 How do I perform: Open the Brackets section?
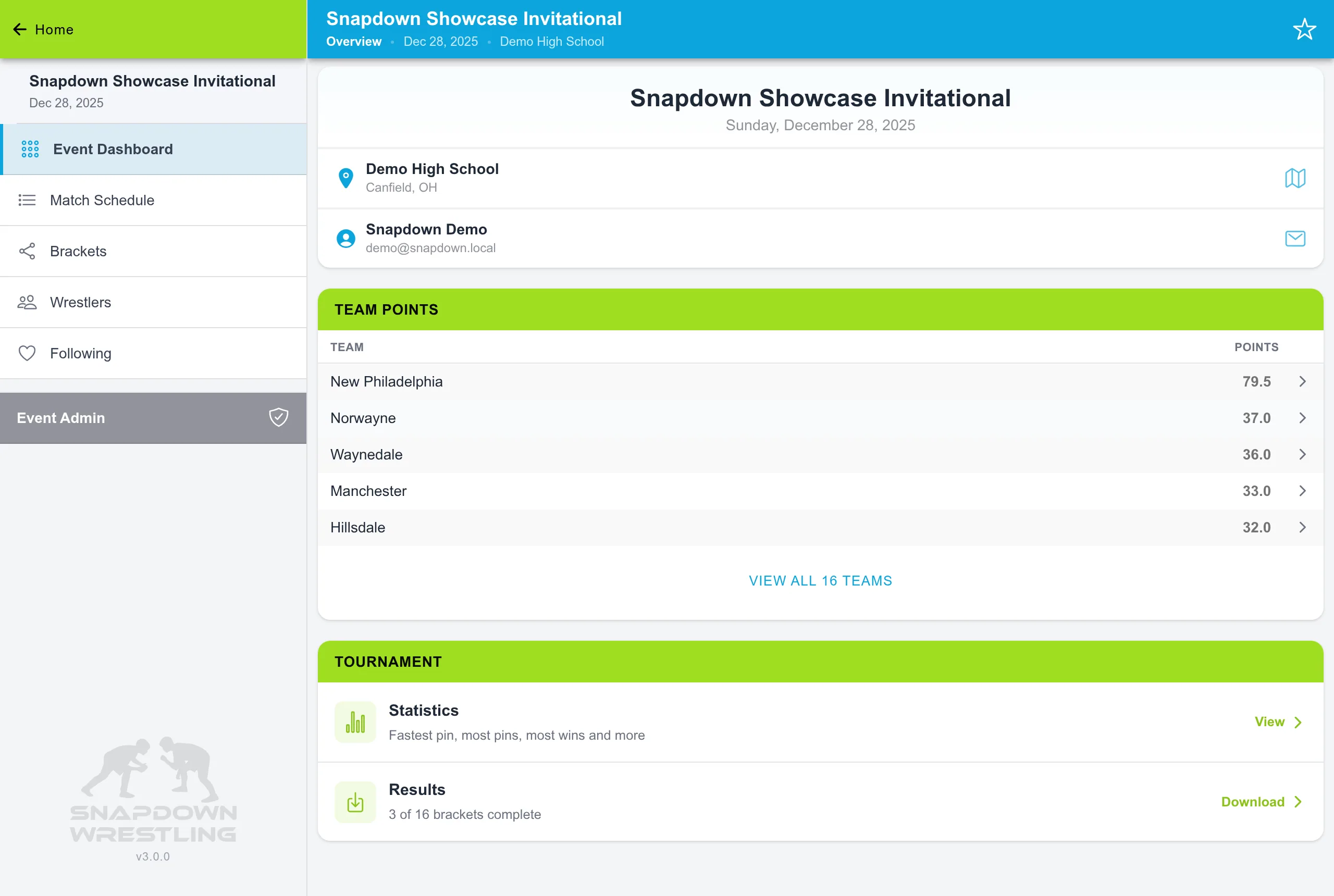[153, 251]
